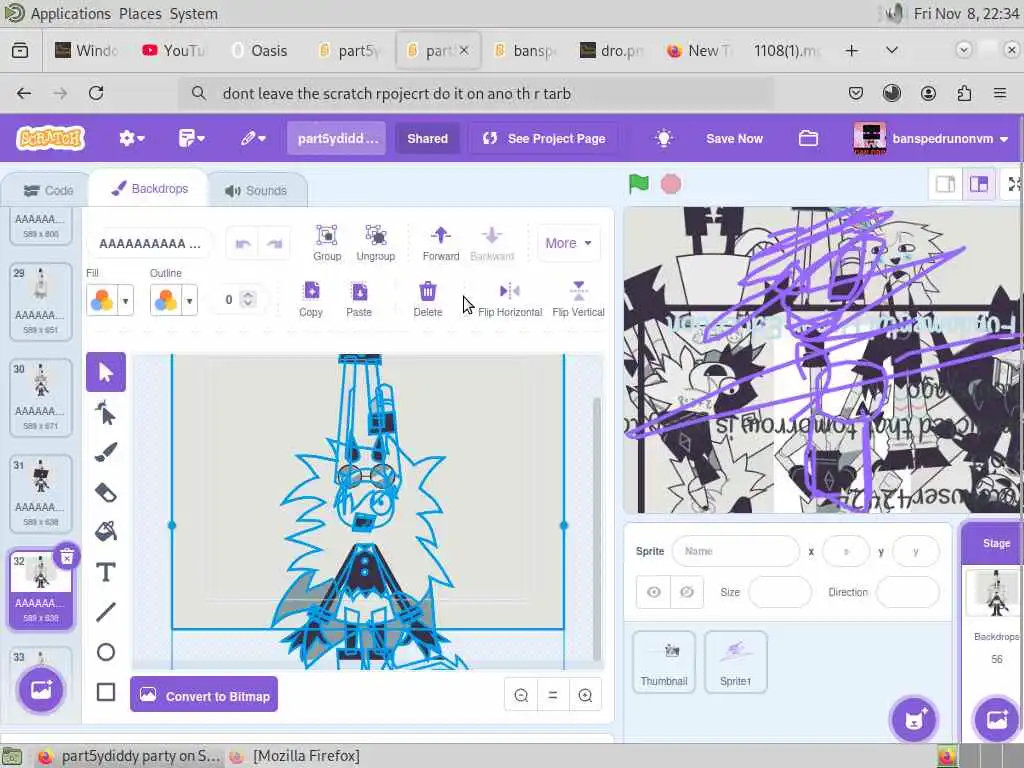Choose the Text tool
Viewport: 1024px width, 768px height.
[106, 572]
